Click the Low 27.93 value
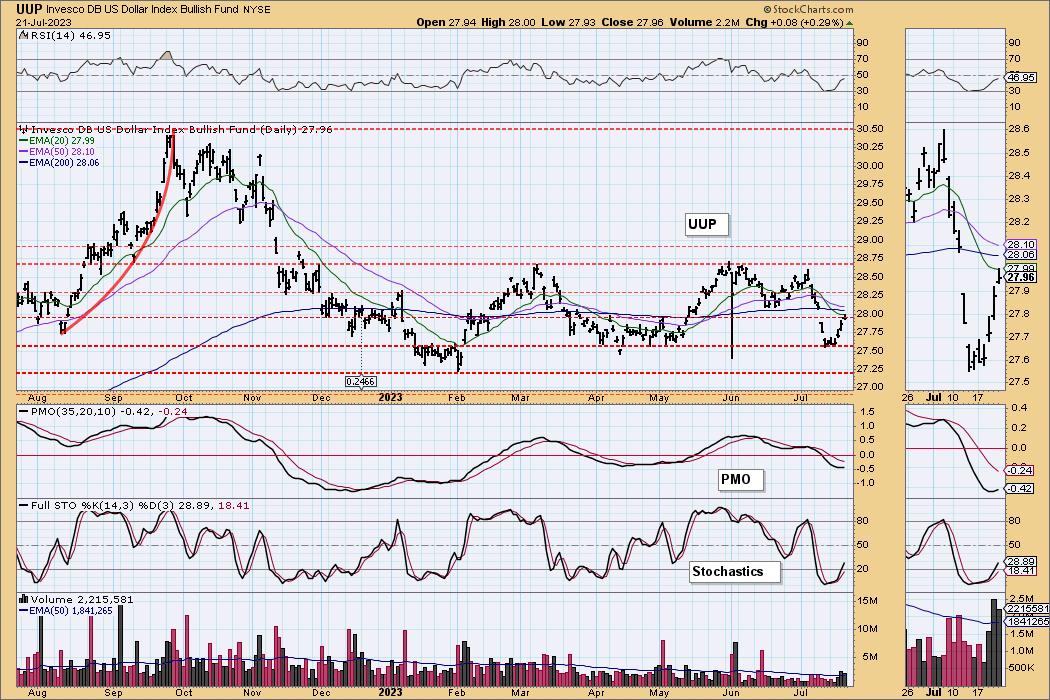This screenshot has height=700, width=1050. pyautogui.click(x=569, y=22)
